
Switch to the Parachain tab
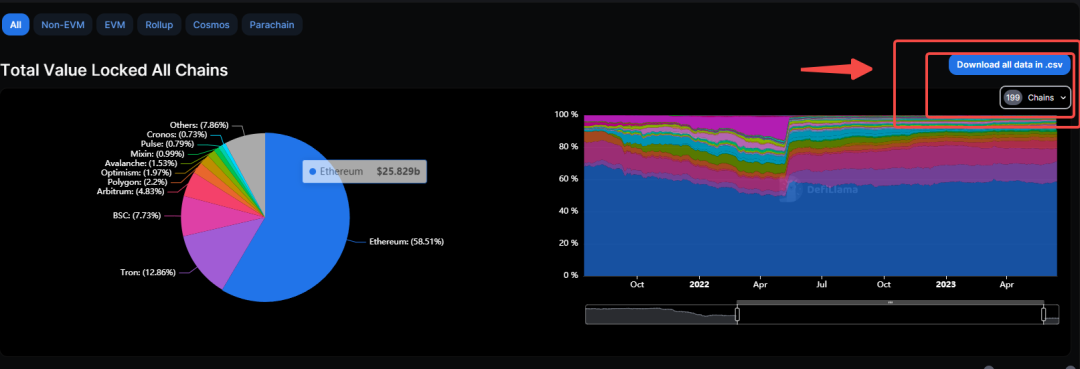click(272, 25)
